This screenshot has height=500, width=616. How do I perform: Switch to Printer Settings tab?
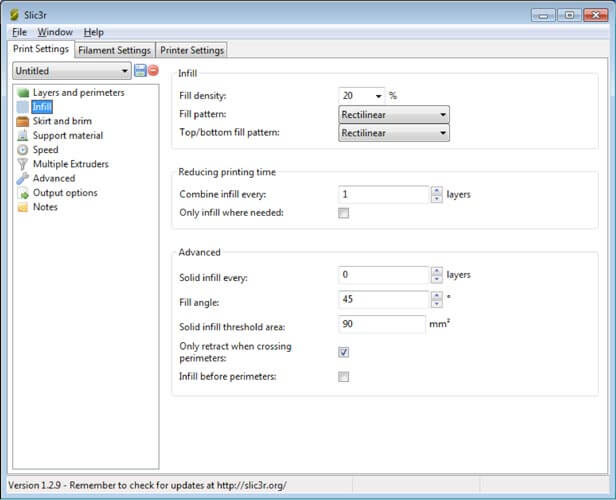click(192, 50)
